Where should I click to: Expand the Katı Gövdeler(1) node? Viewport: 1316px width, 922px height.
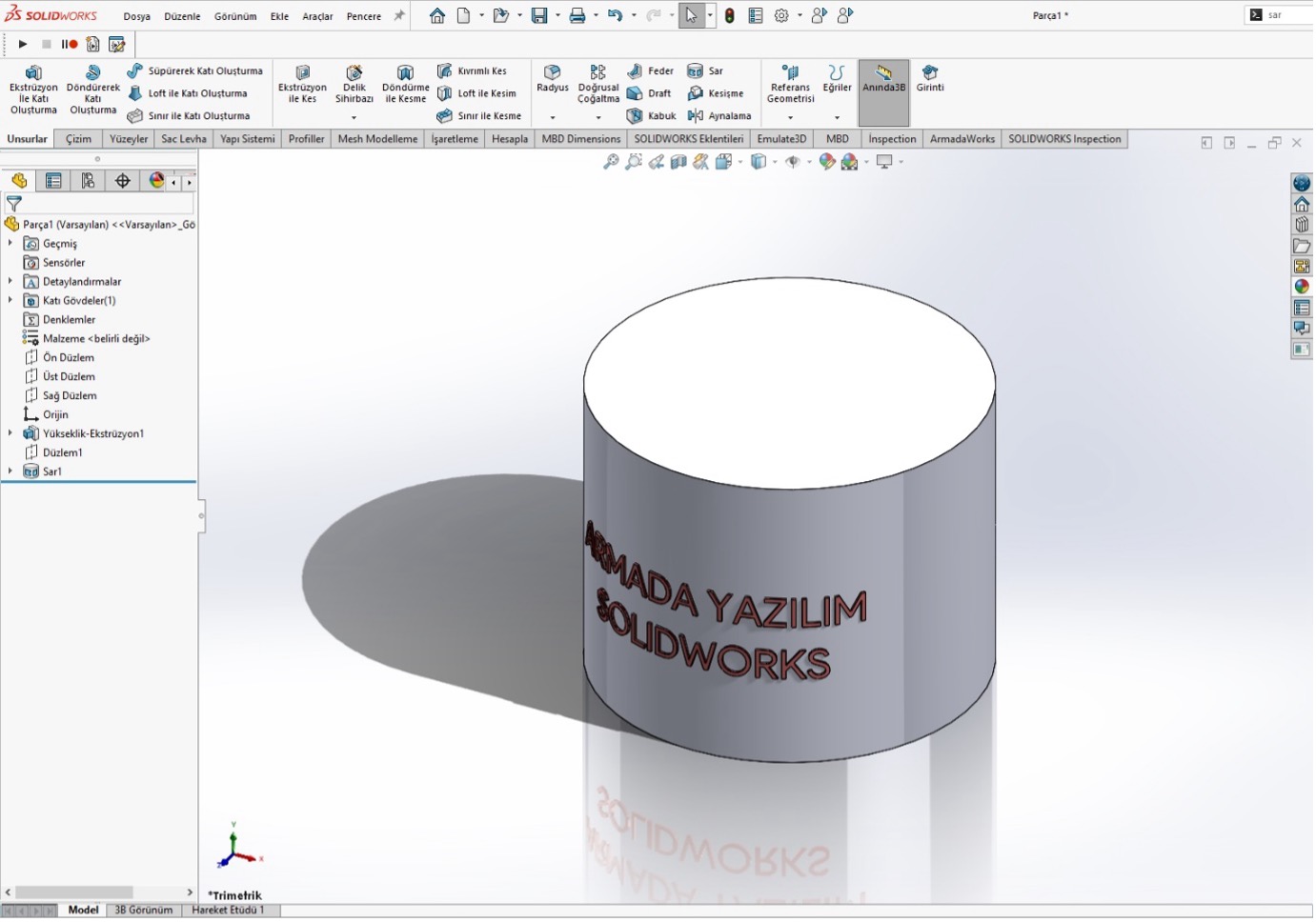10,301
